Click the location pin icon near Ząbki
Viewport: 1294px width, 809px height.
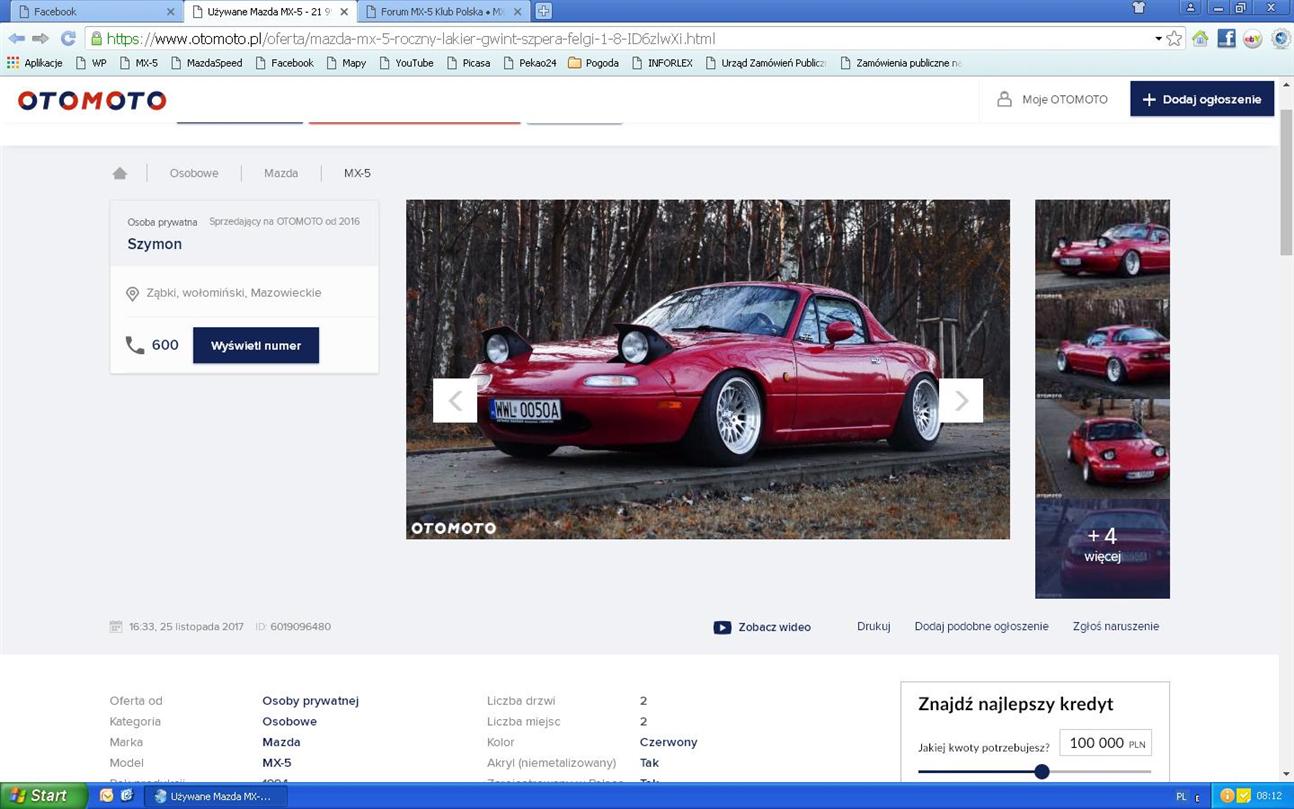pyautogui.click(x=132, y=294)
